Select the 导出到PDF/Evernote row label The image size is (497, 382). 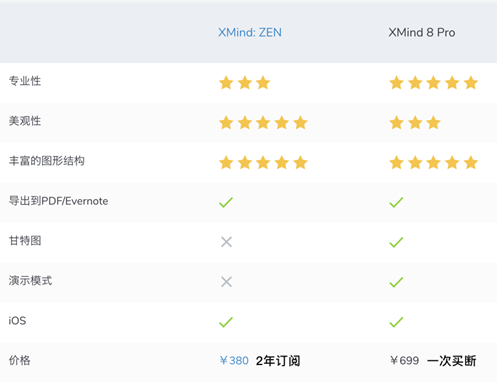58,201
